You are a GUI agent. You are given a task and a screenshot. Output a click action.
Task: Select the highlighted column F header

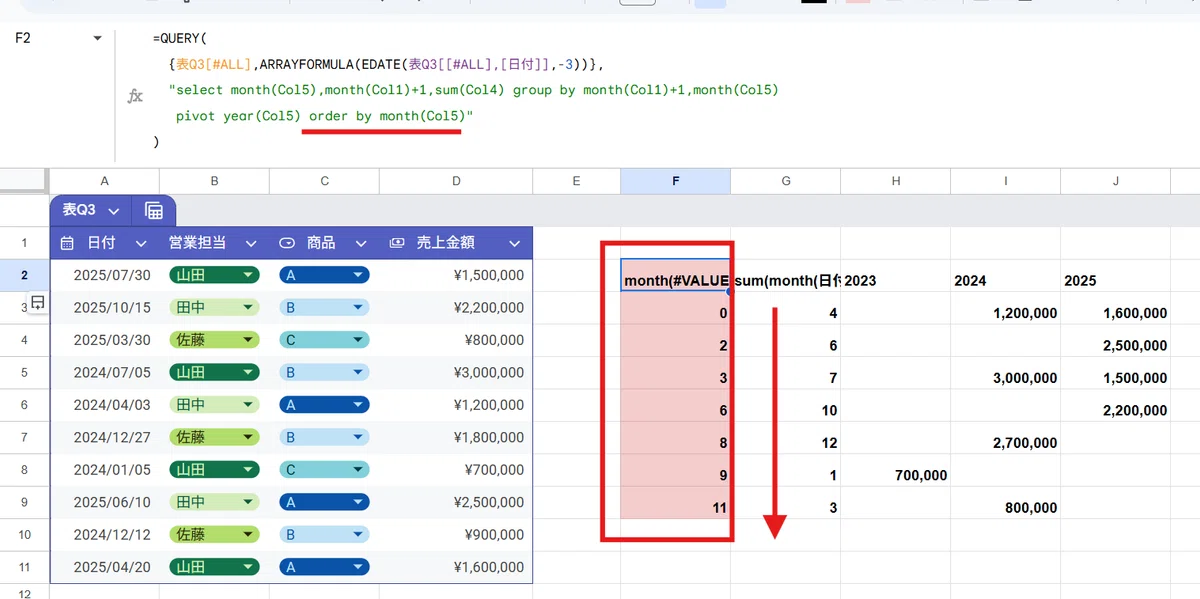[x=675, y=181]
